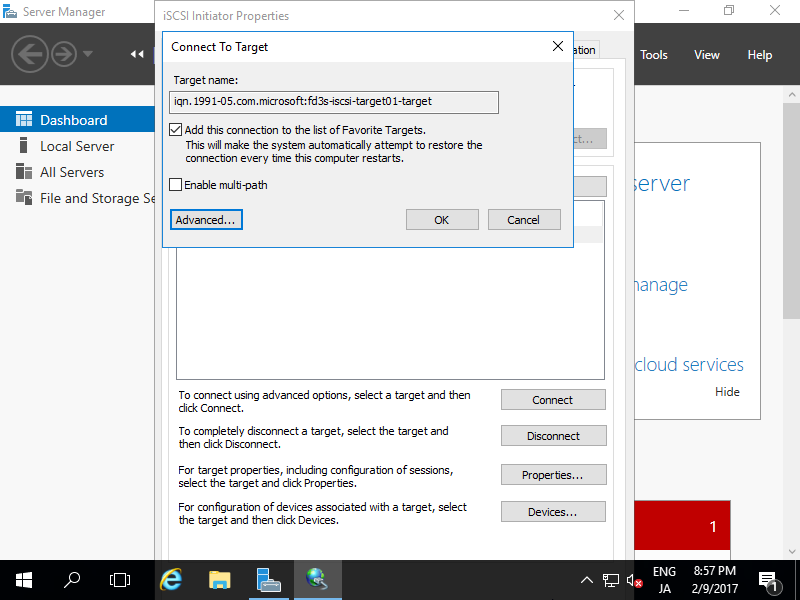This screenshot has width=800, height=600.
Task: Click the double-arrow breadcrumb collapse icon
Action: click(136, 54)
